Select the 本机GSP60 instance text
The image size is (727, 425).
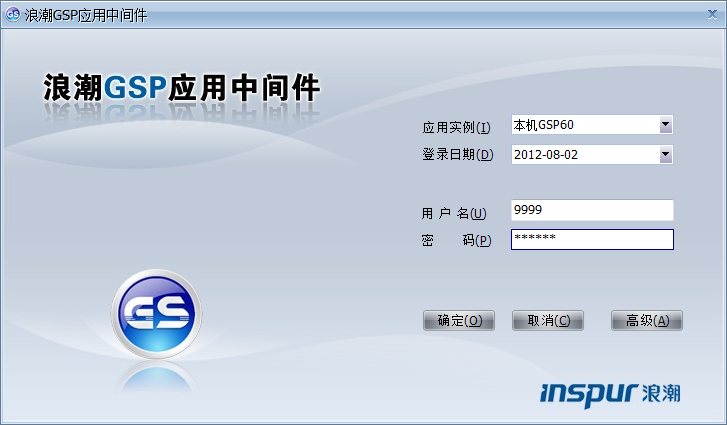543,125
